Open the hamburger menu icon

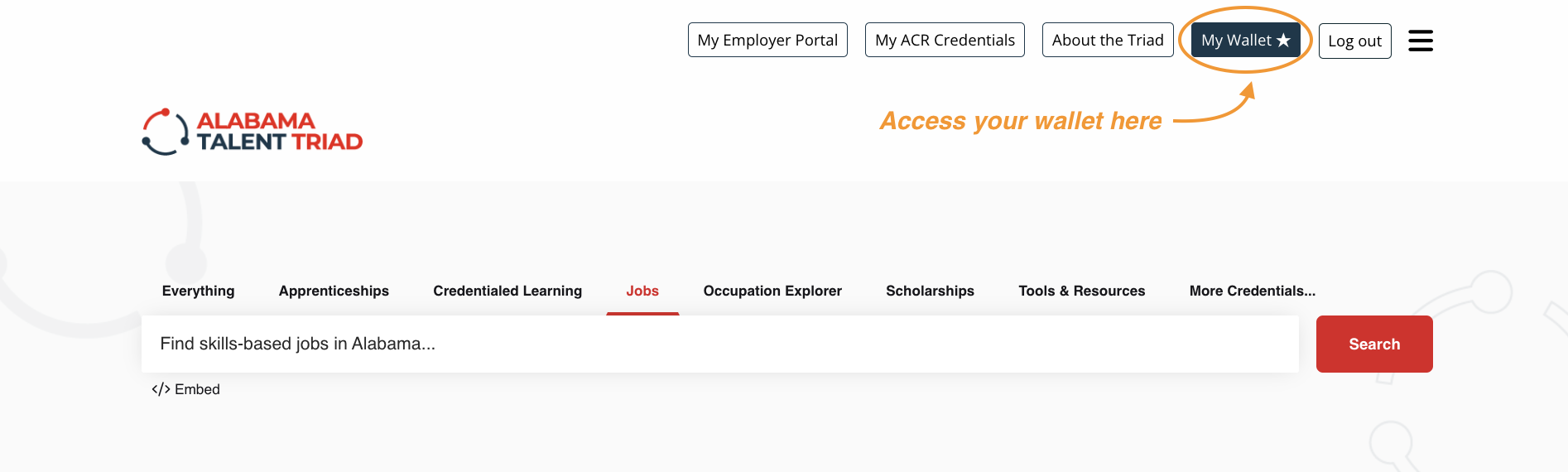tap(1421, 41)
